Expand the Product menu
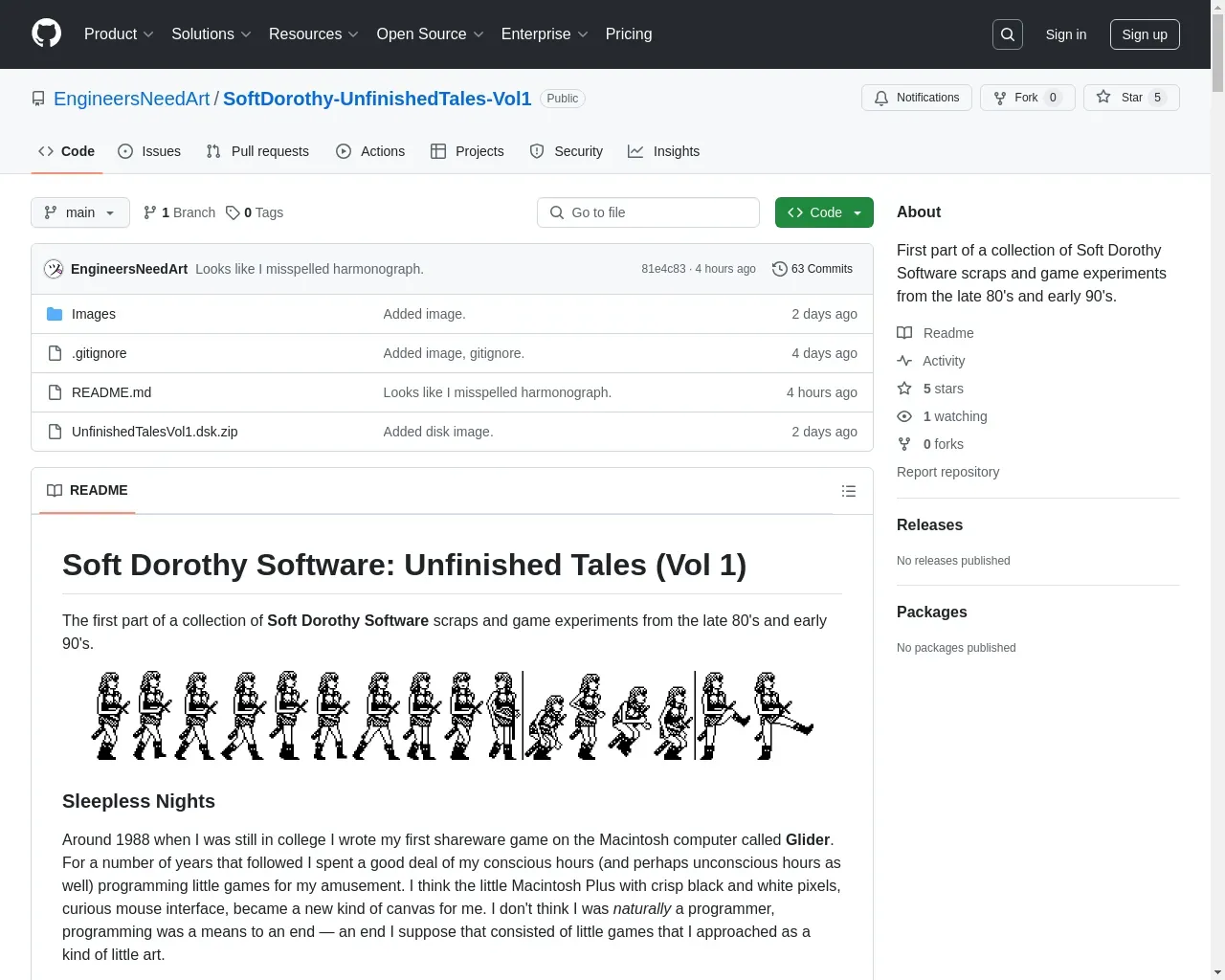The height and width of the screenshot is (980, 1225). (x=119, y=34)
